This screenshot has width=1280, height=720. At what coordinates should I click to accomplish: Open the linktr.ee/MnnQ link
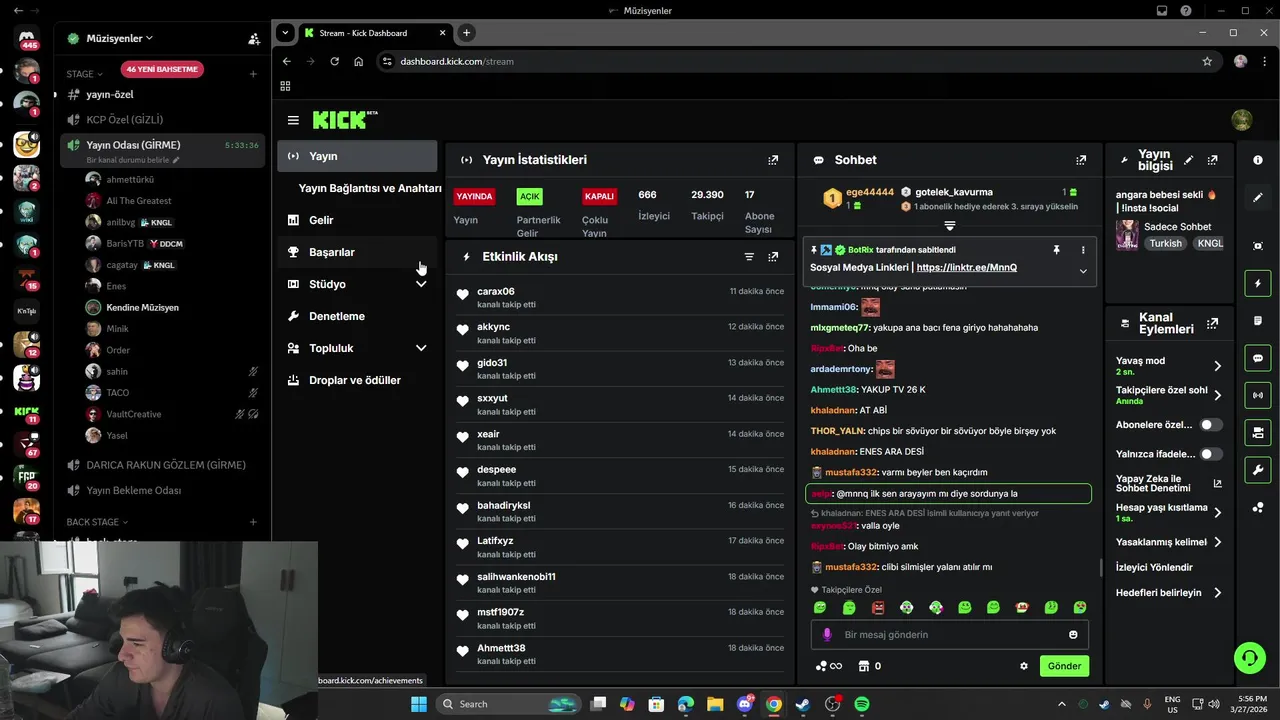point(966,268)
